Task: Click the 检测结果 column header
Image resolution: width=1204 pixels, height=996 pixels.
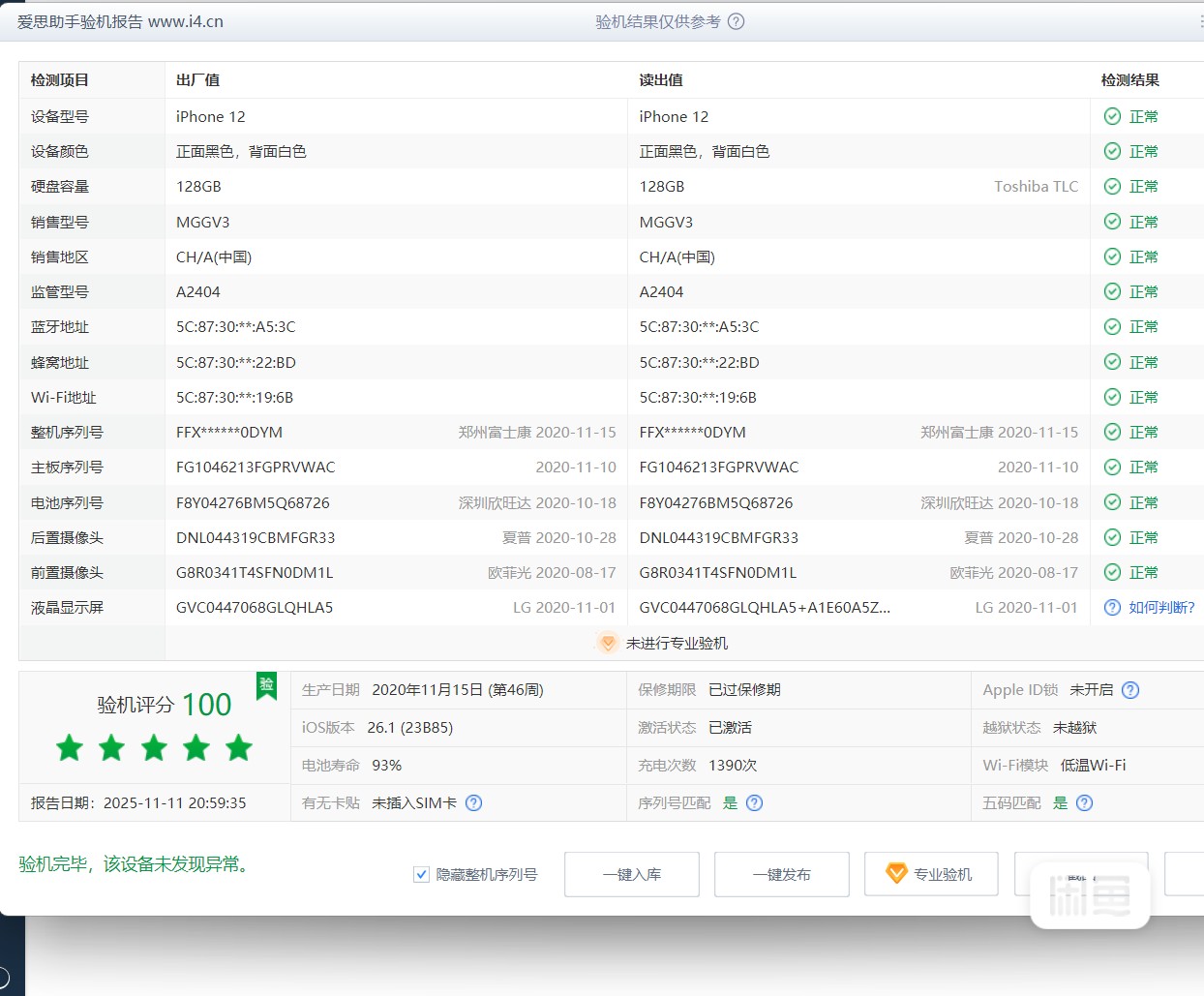Action: point(1129,80)
